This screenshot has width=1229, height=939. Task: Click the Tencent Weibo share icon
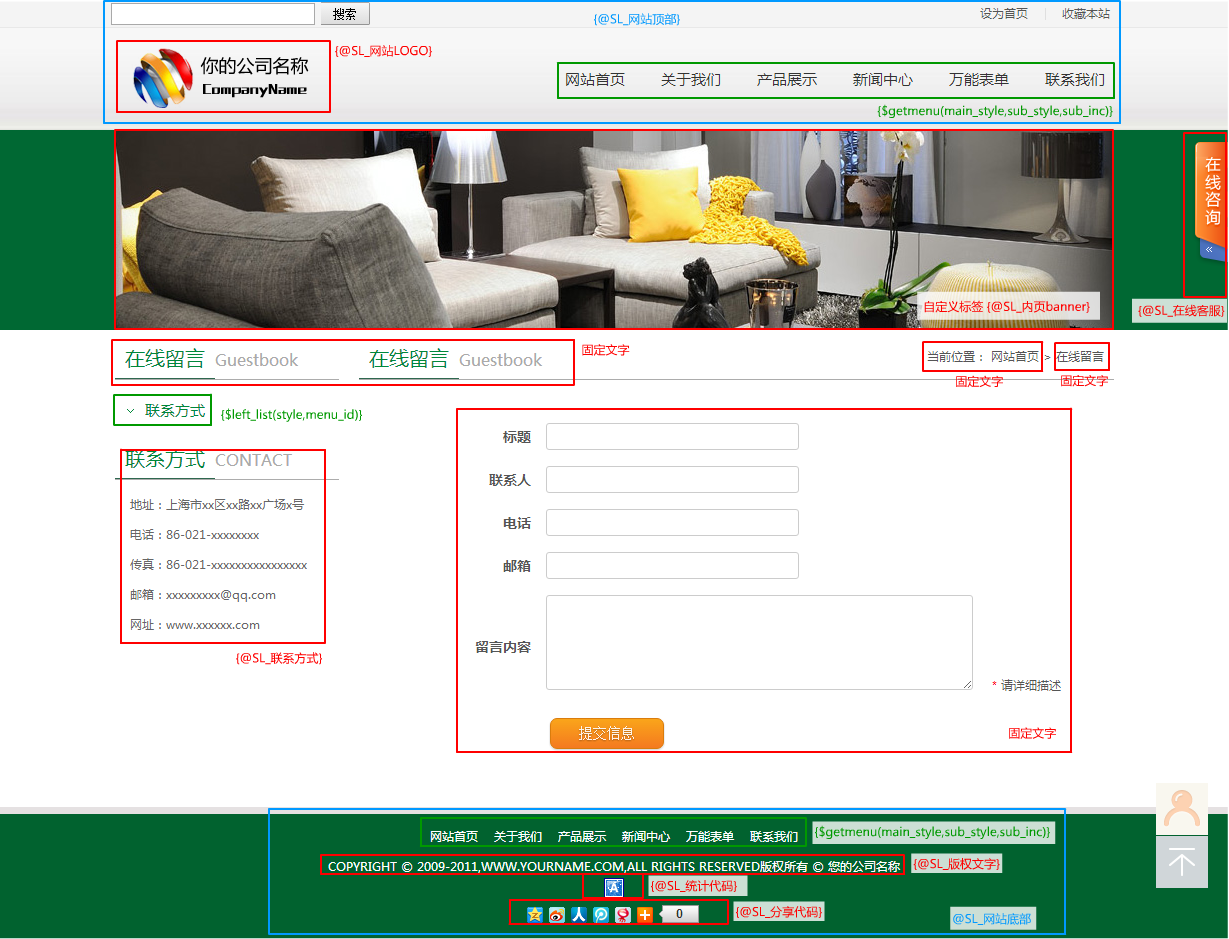[601, 914]
